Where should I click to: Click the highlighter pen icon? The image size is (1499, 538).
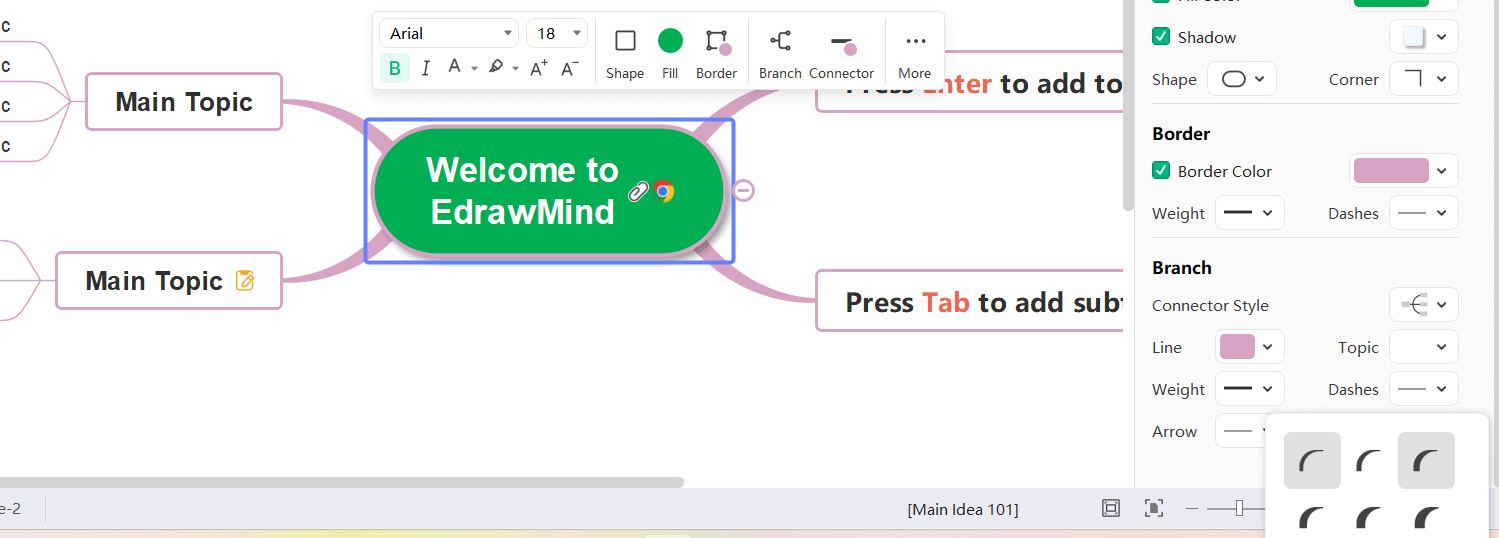496,67
